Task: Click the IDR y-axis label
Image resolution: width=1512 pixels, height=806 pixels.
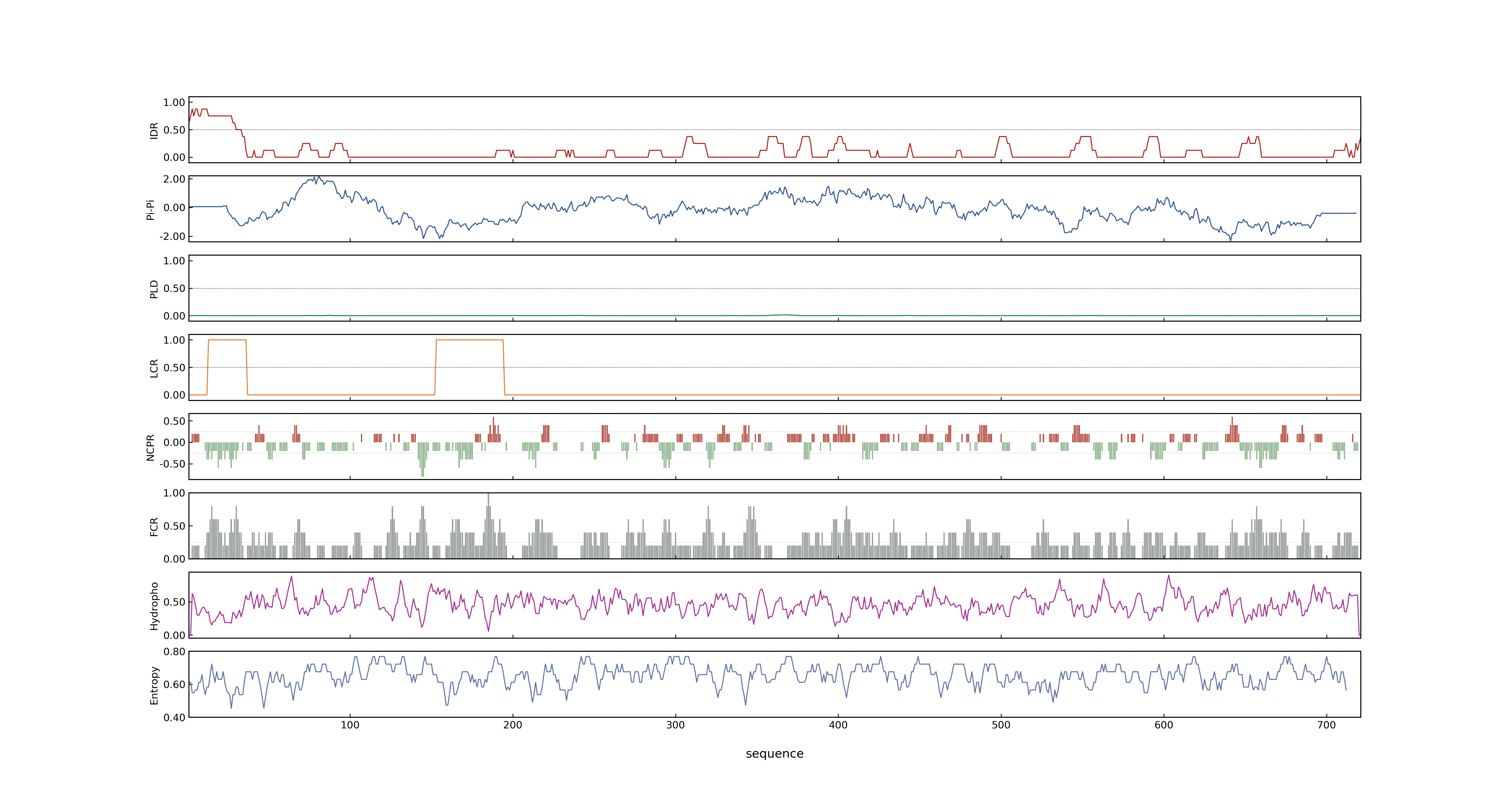Action: [x=154, y=130]
